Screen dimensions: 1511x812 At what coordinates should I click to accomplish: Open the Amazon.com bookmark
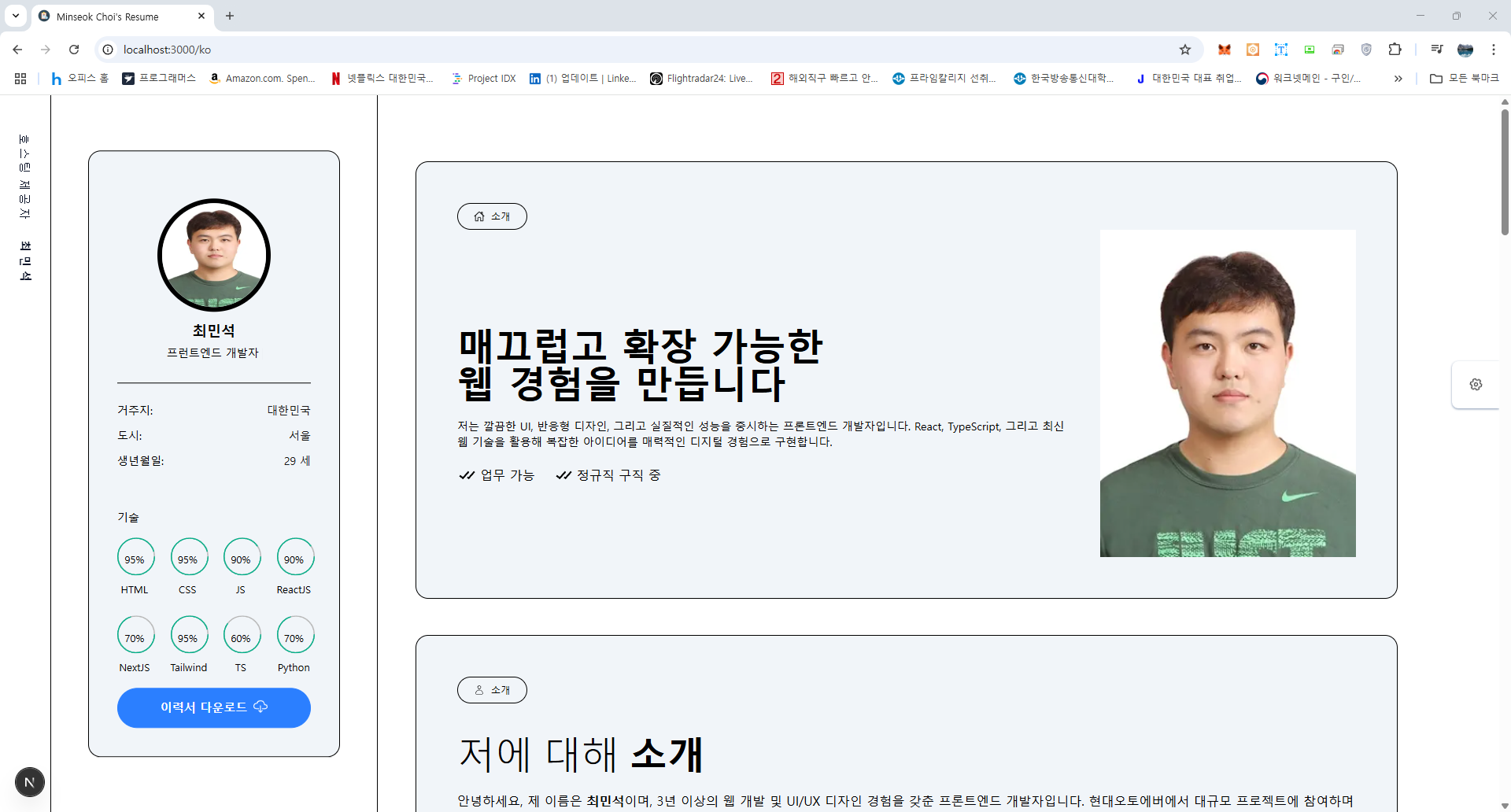click(262, 79)
